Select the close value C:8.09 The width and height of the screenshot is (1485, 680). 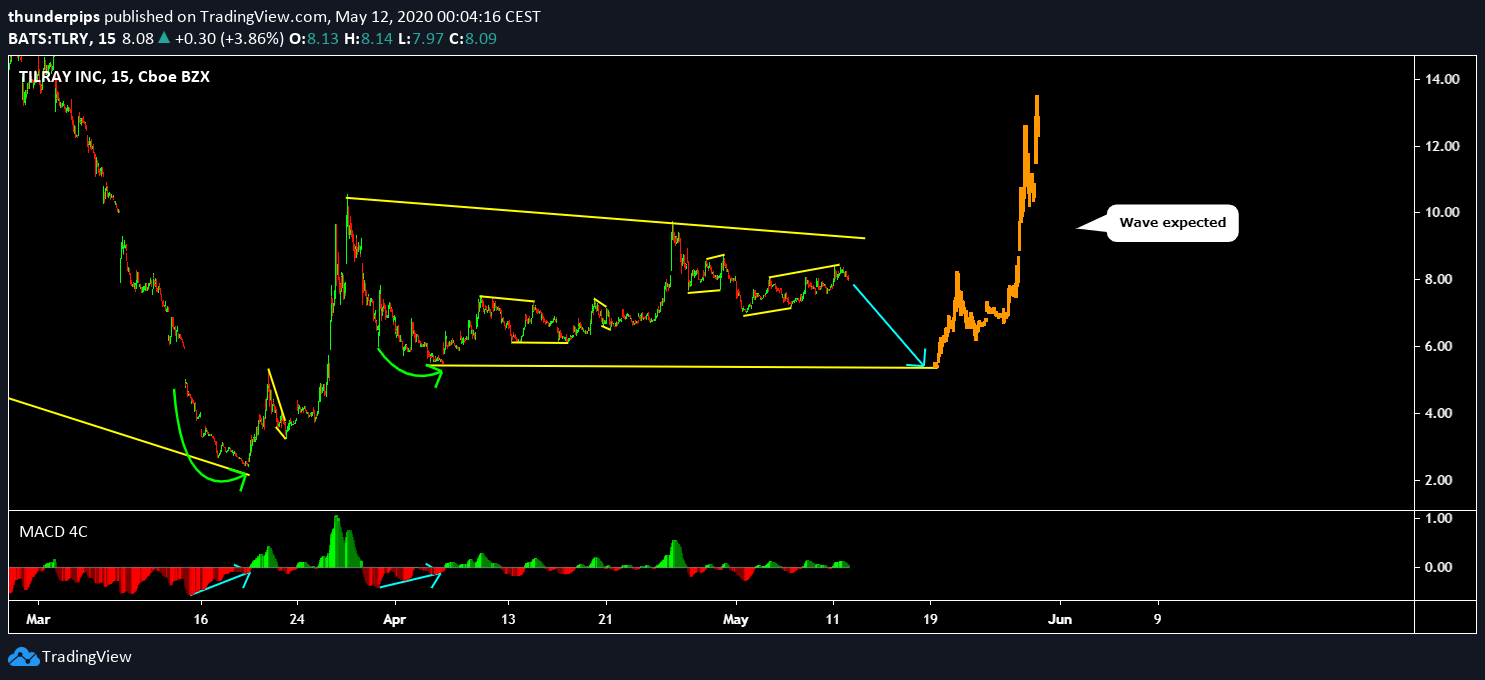click(x=474, y=39)
